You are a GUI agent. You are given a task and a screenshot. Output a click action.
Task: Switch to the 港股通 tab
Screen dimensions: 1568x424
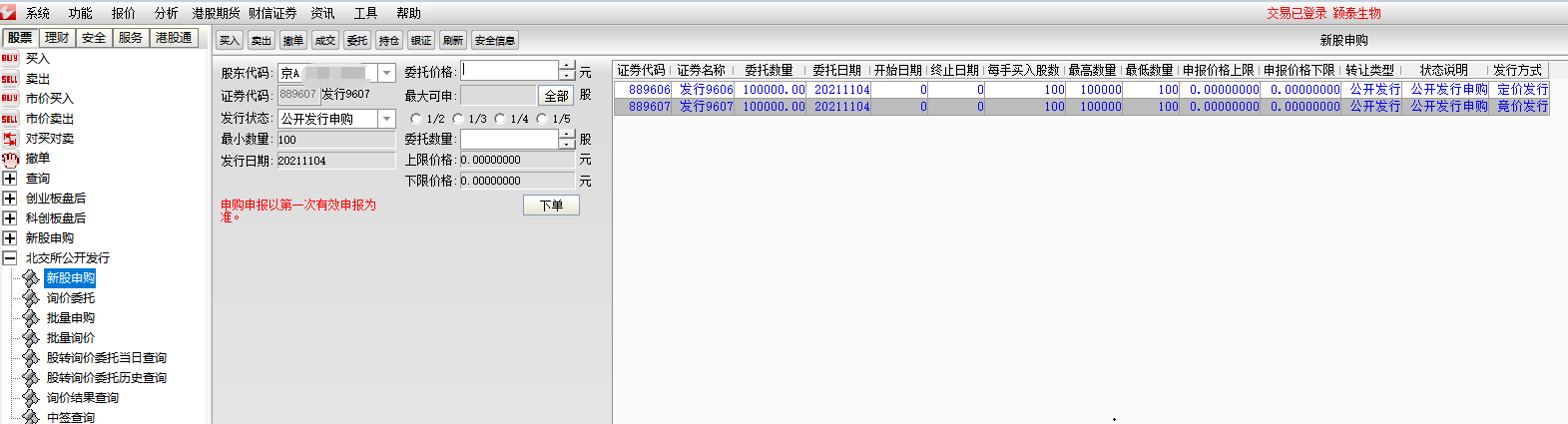pos(174,38)
